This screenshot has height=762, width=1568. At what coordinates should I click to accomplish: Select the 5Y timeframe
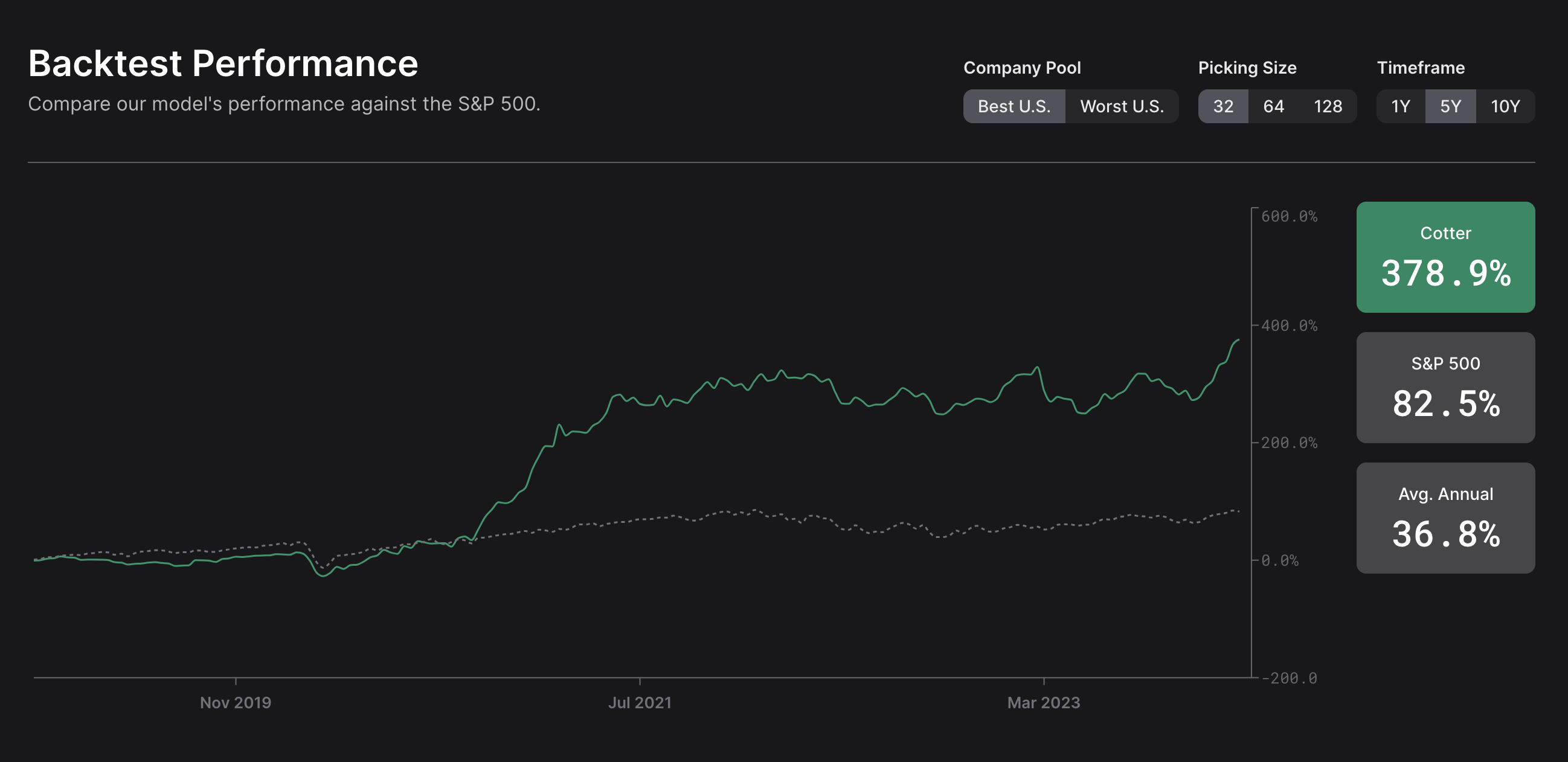pyautogui.click(x=1450, y=106)
